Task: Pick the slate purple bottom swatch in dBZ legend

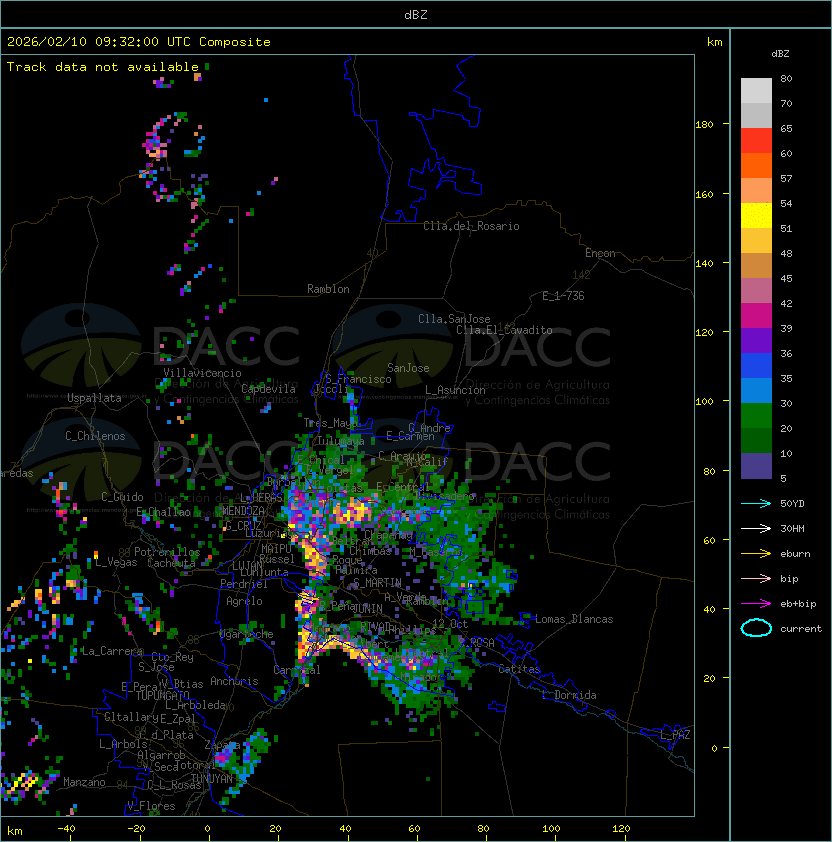Action: click(756, 466)
